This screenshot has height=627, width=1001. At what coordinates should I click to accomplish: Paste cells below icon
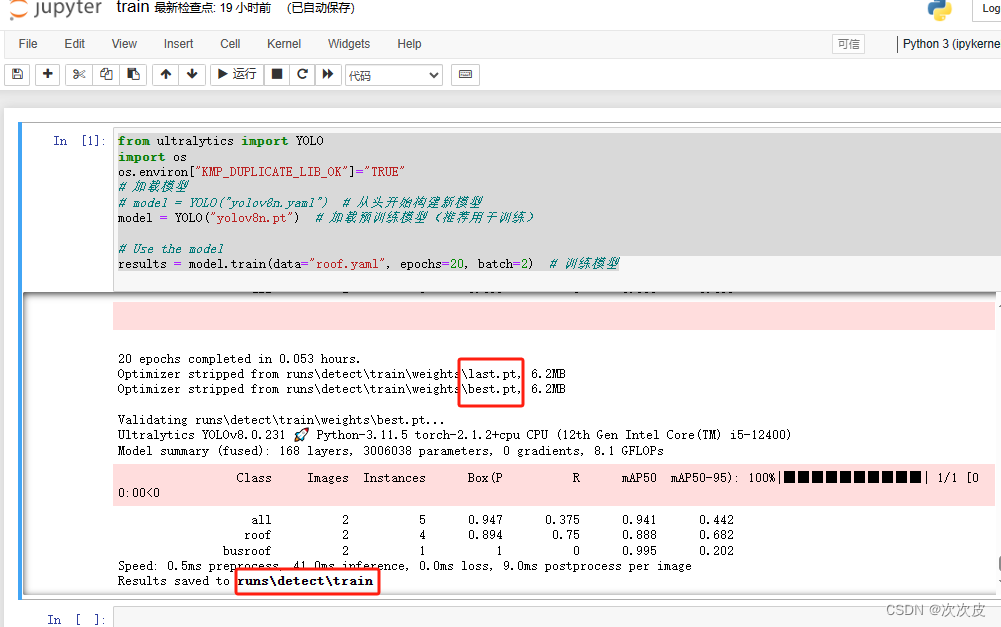coord(133,75)
